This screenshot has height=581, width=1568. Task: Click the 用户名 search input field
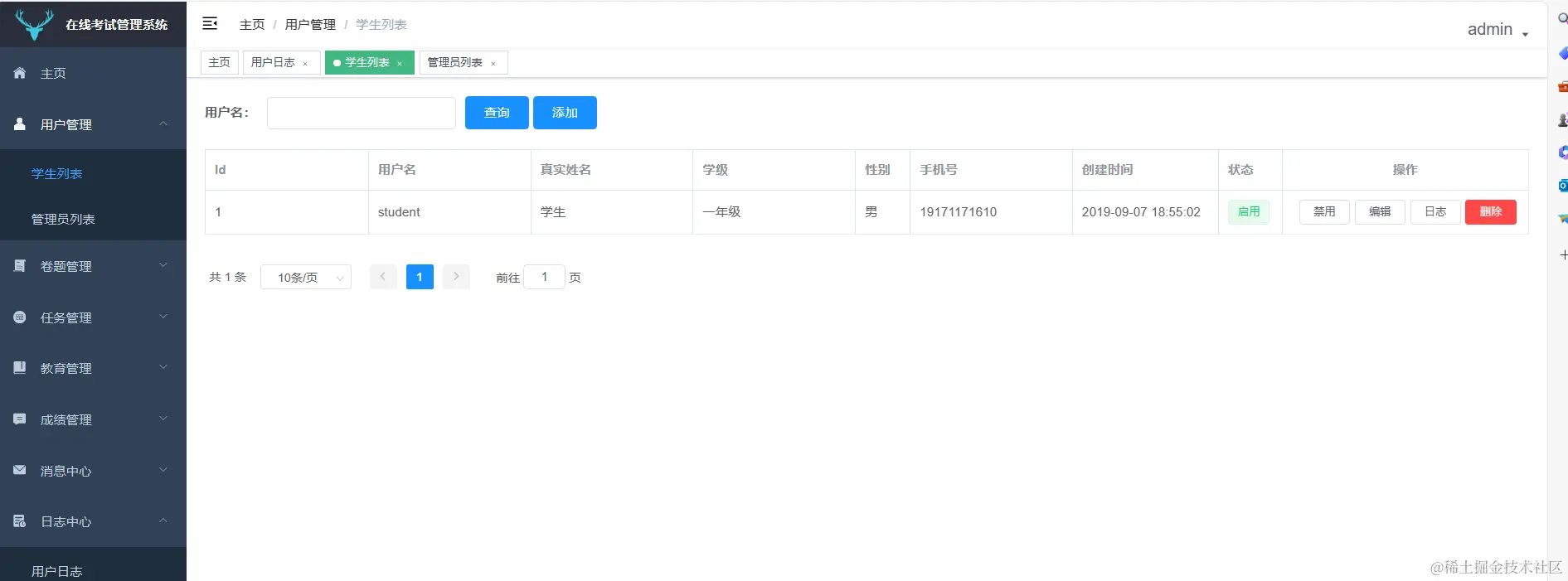coord(362,113)
